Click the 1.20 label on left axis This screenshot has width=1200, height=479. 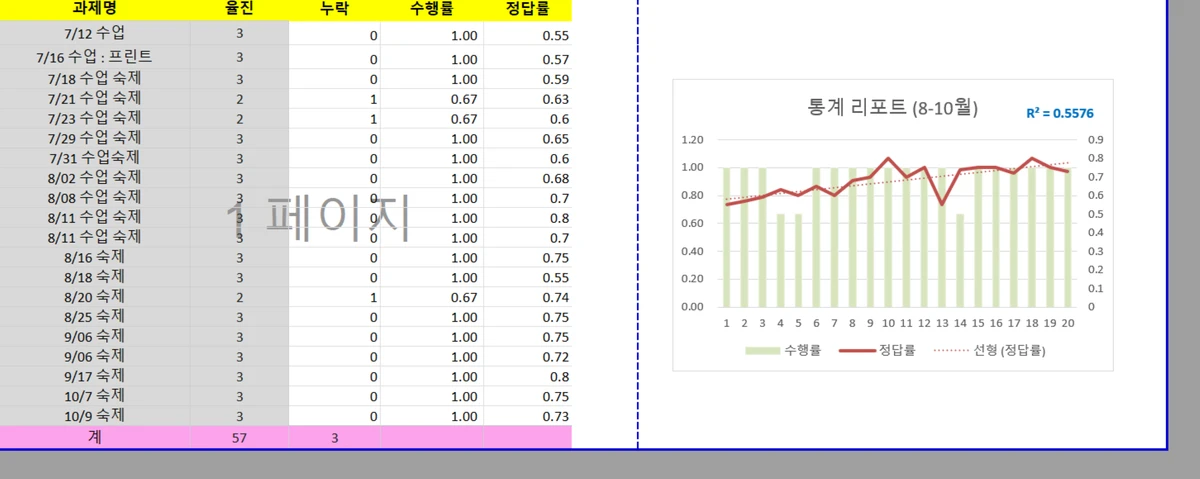tap(692, 140)
